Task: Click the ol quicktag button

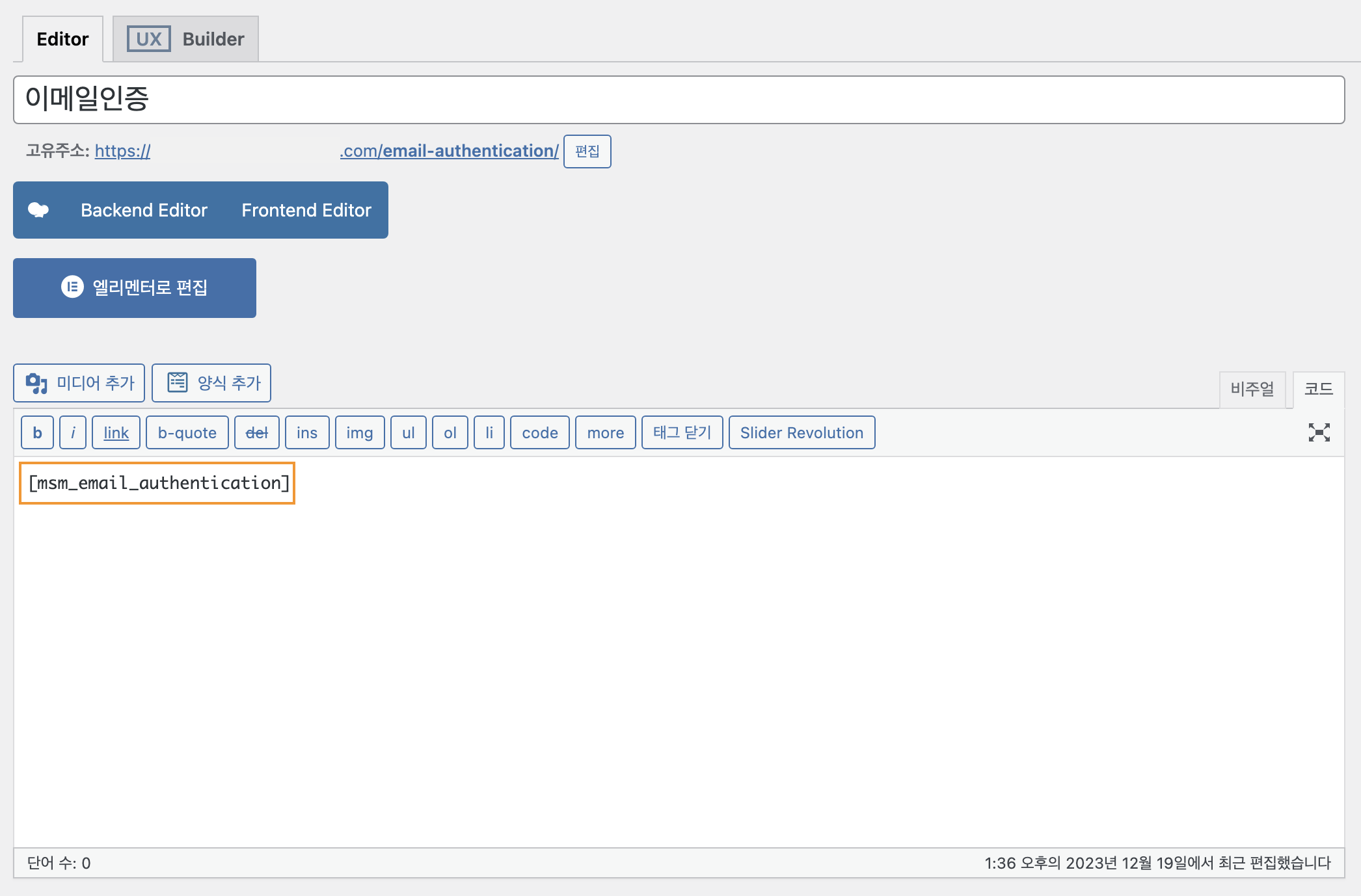Action: (x=450, y=432)
